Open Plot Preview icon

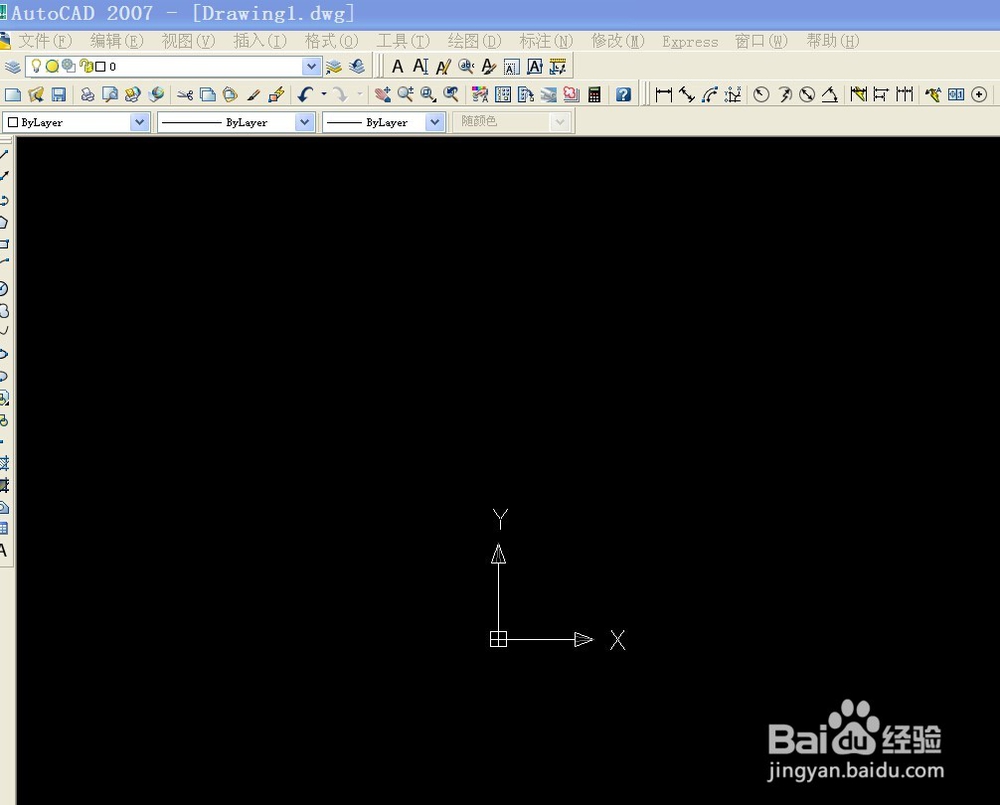[110, 95]
